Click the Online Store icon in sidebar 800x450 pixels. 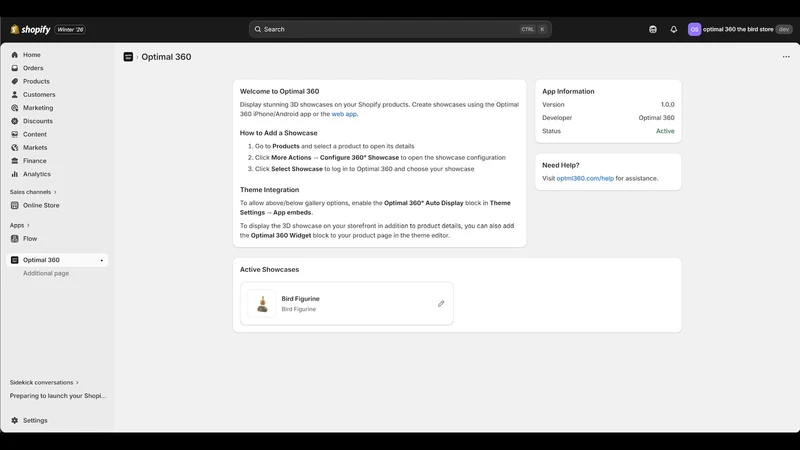(x=15, y=205)
